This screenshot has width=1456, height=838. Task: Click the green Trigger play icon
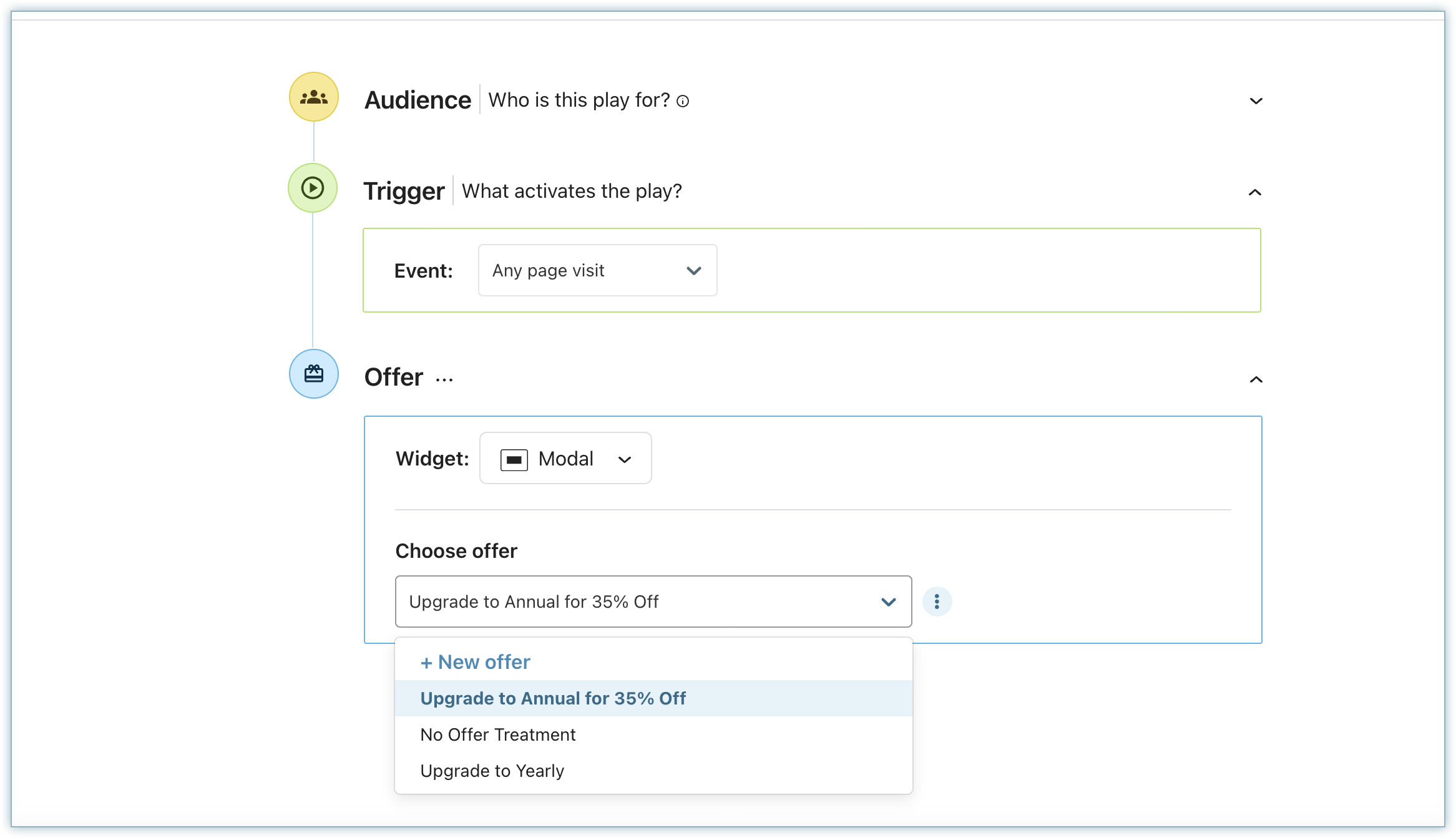pyautogui.click(x=312, y=188)
